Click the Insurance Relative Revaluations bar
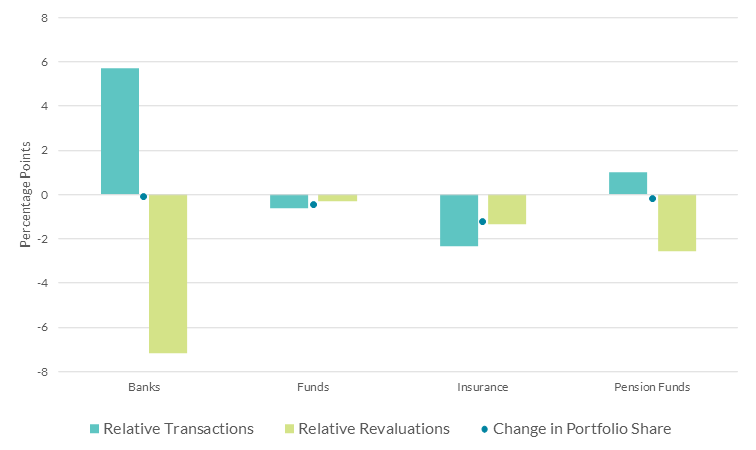 (x=507, y=209)
